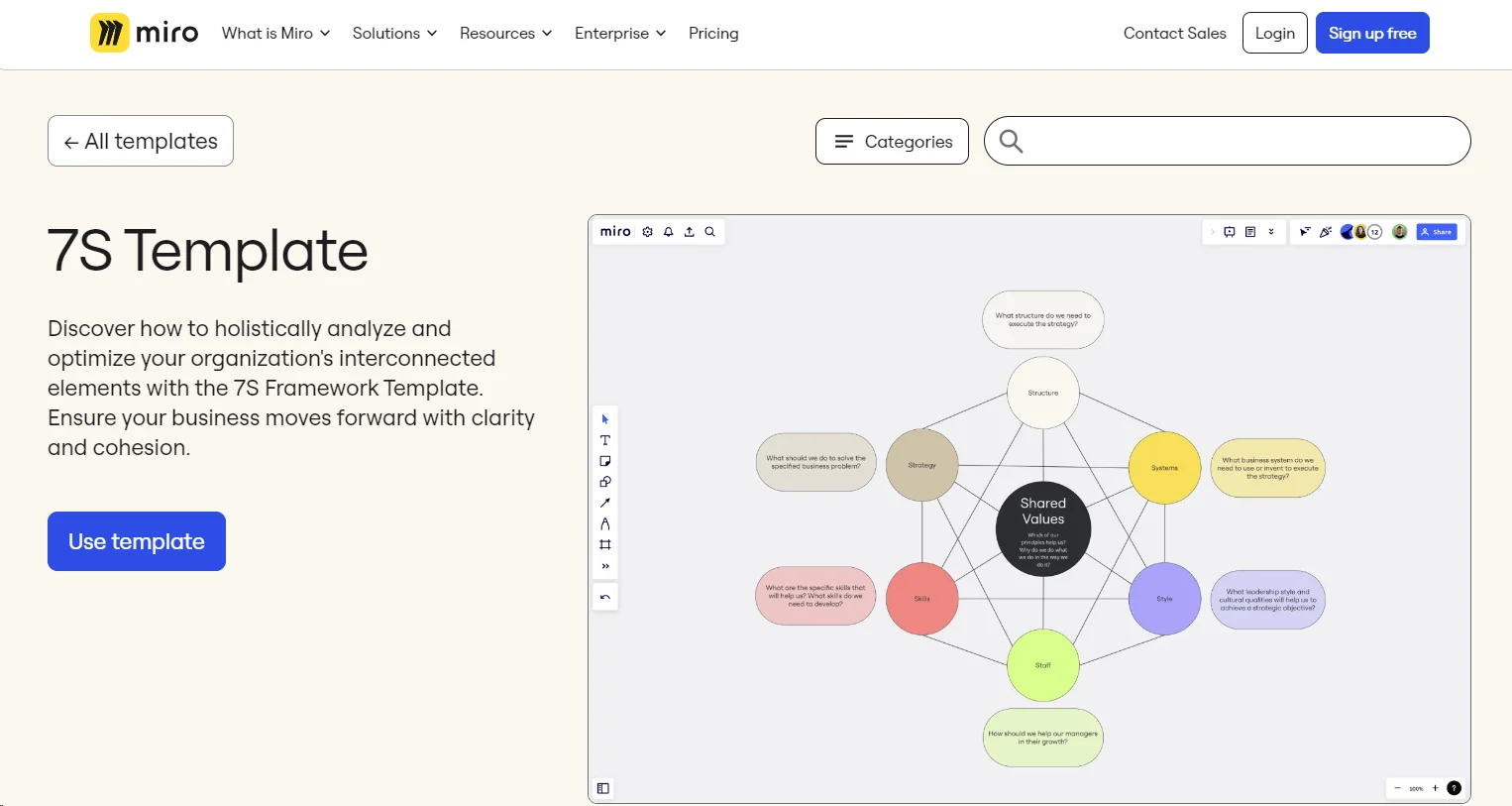Viewport: 1512px width, 806px height.
Task: Toggle the frames panel at bottom left
Action: click(602, 787)
